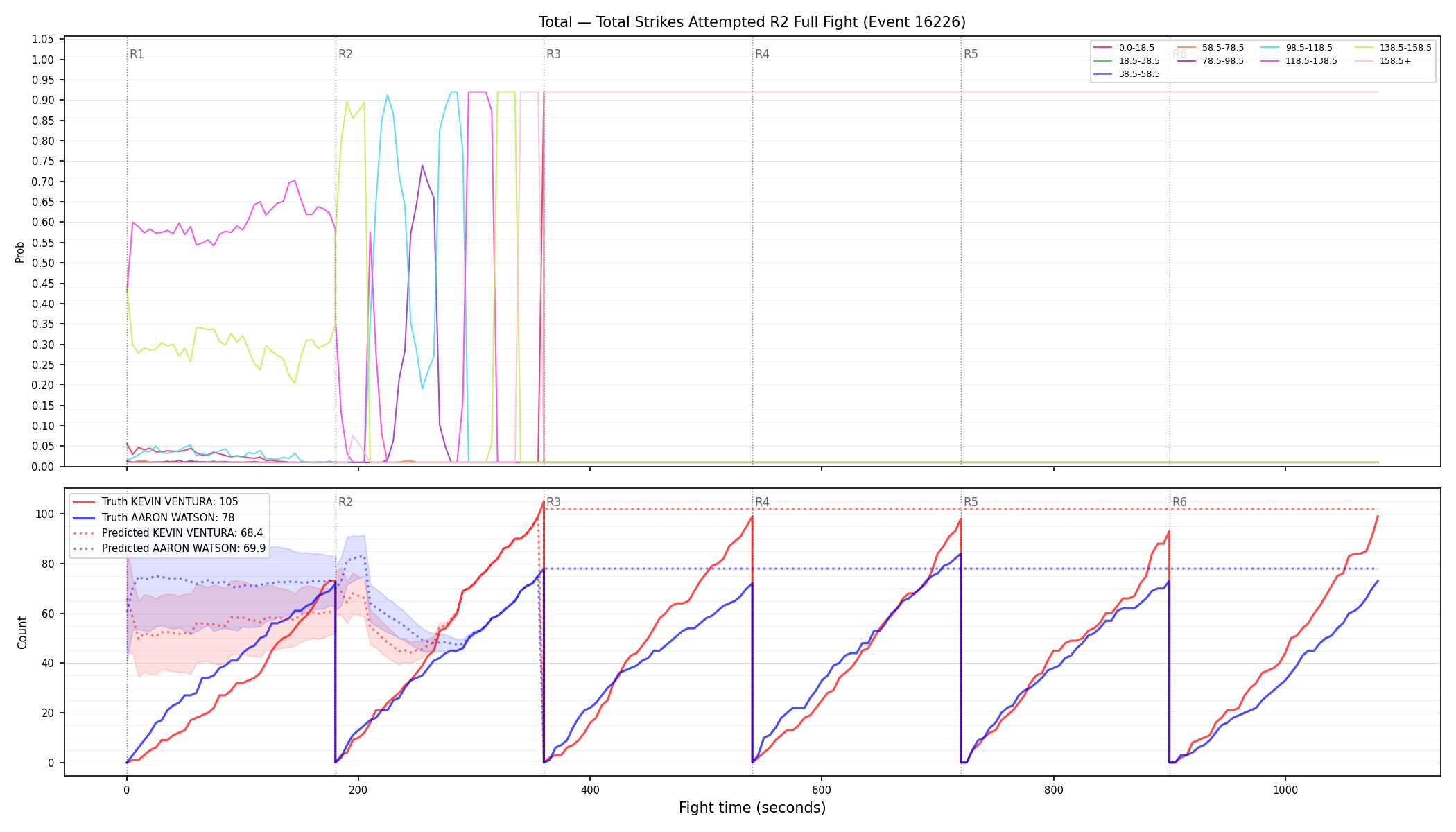Click the 118.5-138.5 legend entry
The width and height of the screenshot is (1456, 832).
click(1299, 61)
